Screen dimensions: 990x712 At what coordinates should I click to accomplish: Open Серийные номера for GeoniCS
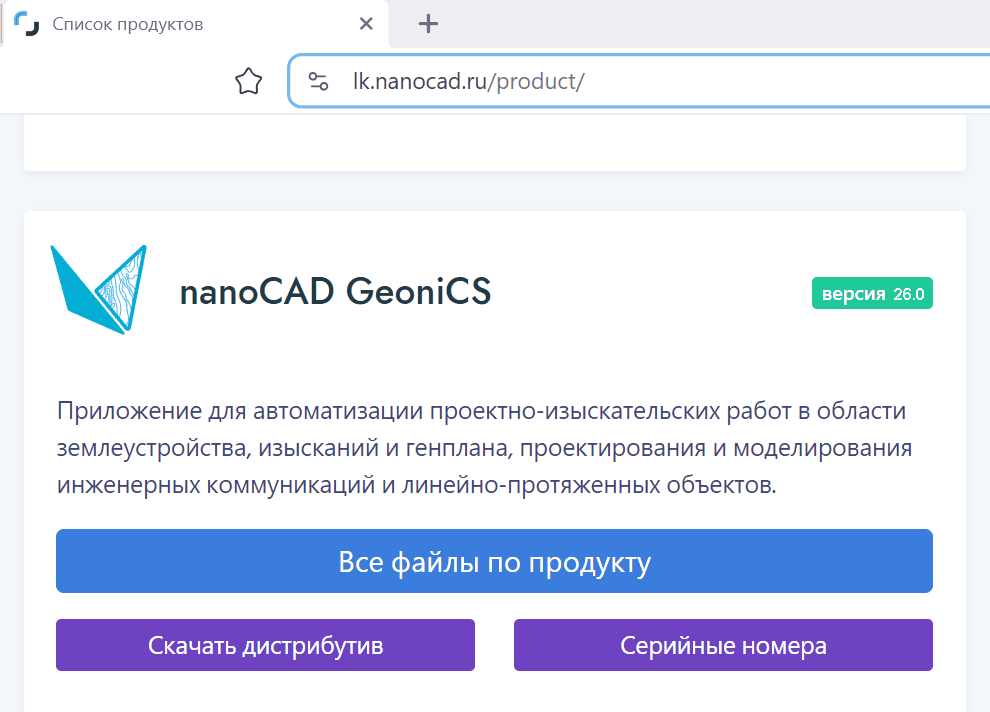pos(723,646)
